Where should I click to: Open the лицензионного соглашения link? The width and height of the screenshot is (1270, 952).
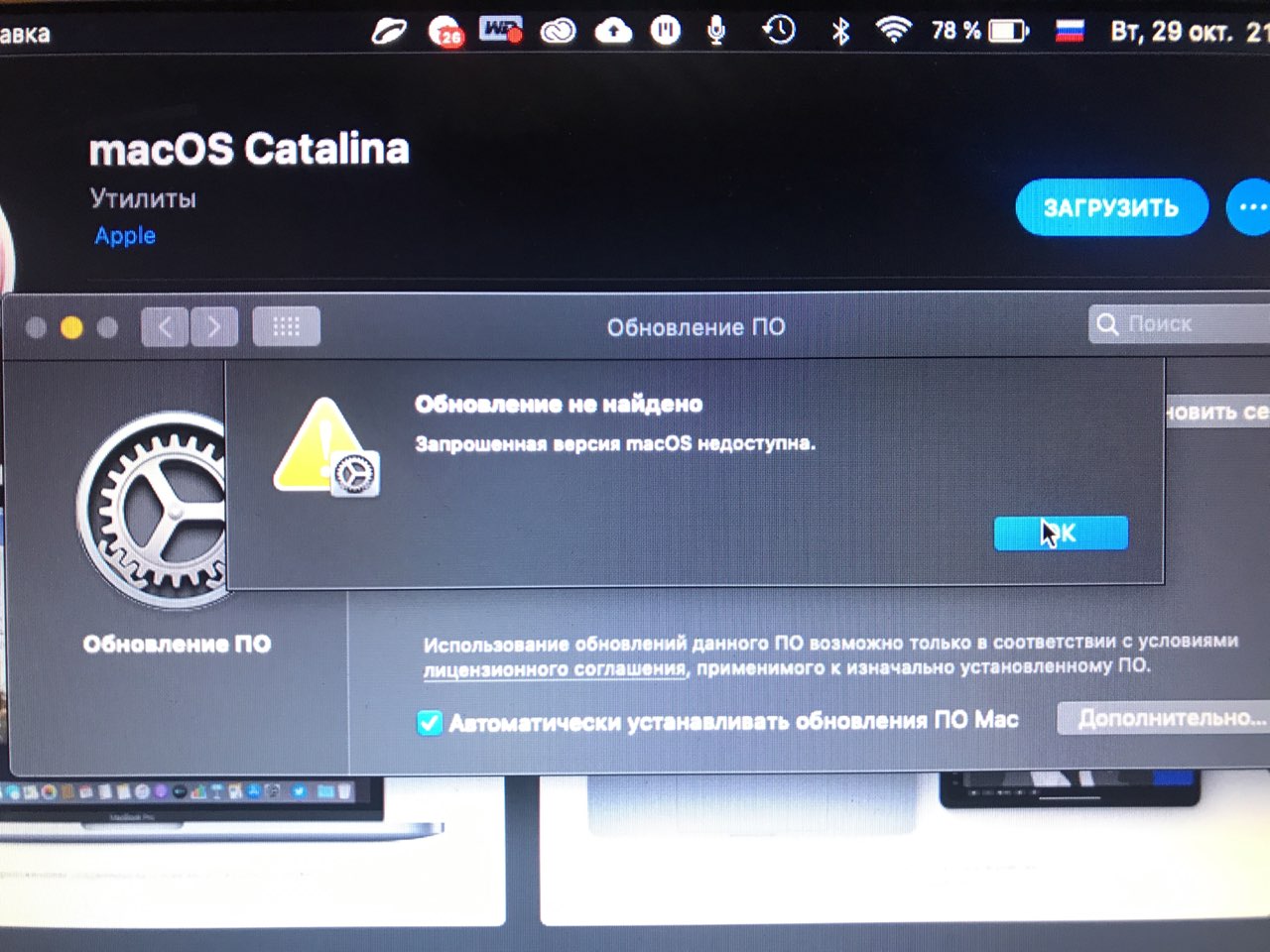click(x=555, y=669)
